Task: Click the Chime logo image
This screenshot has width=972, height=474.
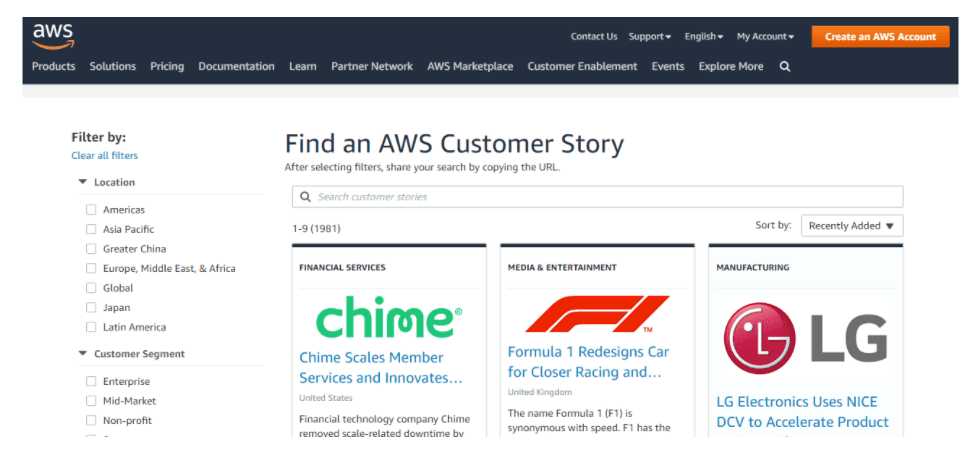Action: point(389,317)
